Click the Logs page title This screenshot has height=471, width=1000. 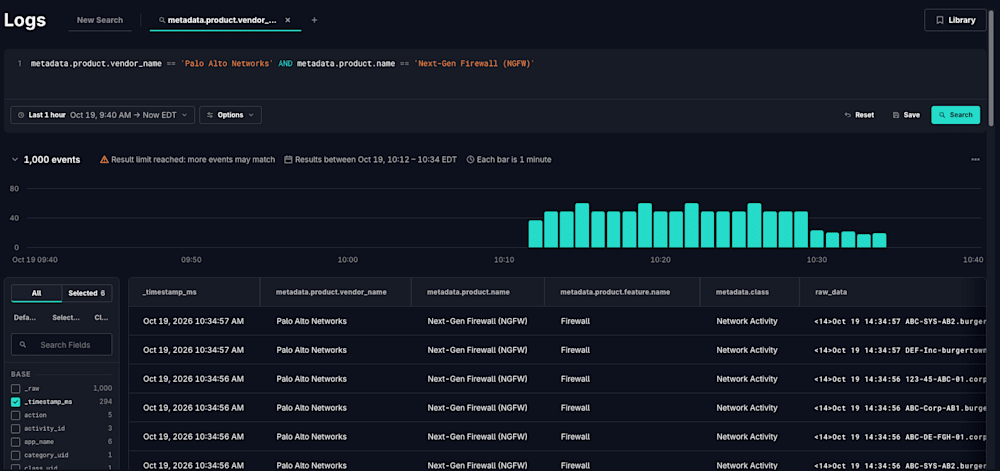tap(25, 20)
